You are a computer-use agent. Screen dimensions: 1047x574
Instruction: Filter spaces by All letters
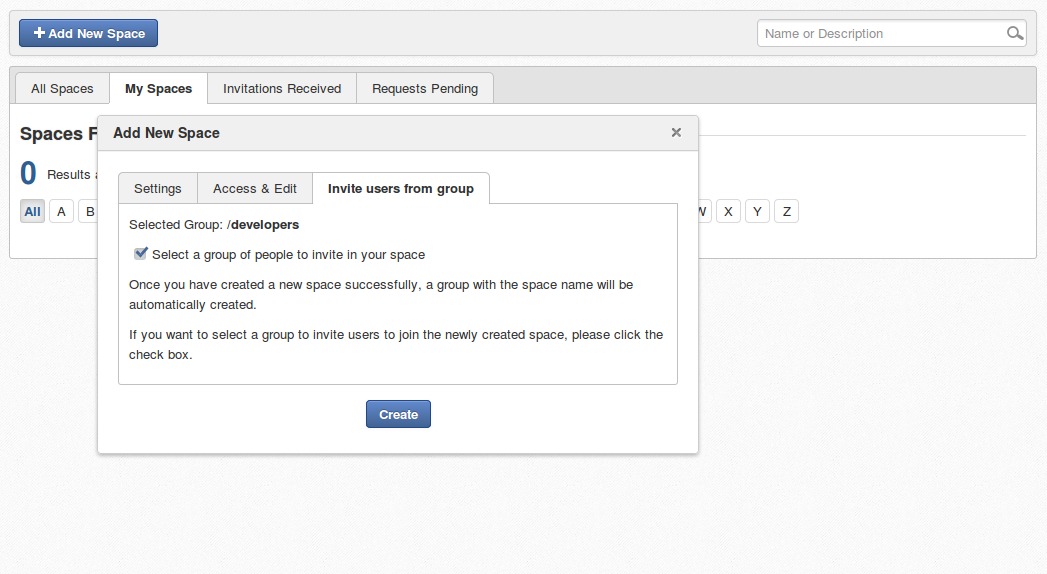pyautogui.click(x=33, y=212)
